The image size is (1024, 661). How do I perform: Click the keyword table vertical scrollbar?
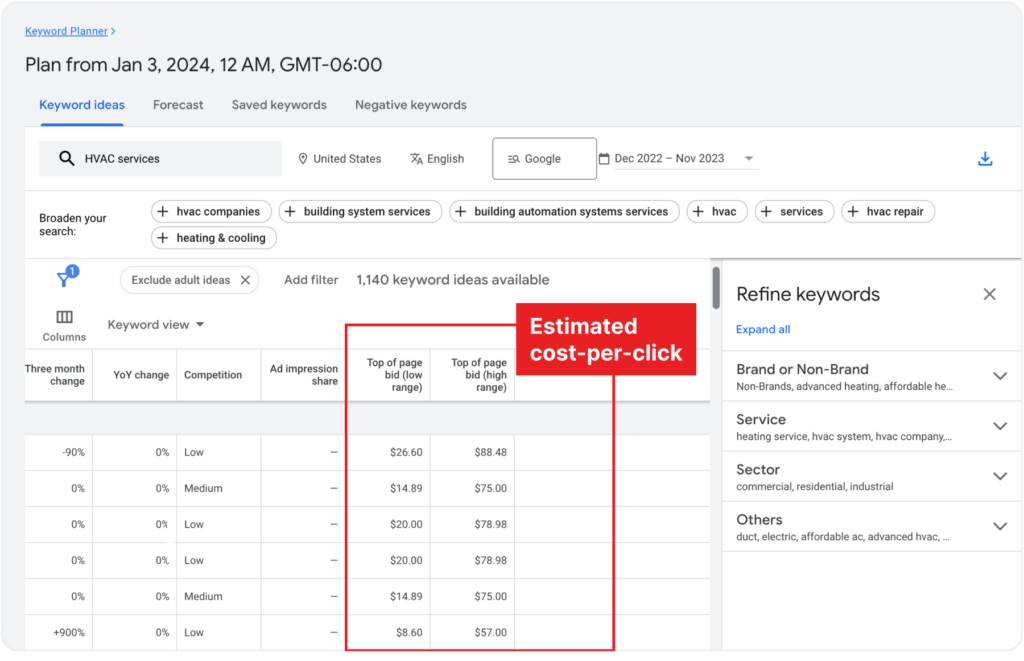[716, 287]
